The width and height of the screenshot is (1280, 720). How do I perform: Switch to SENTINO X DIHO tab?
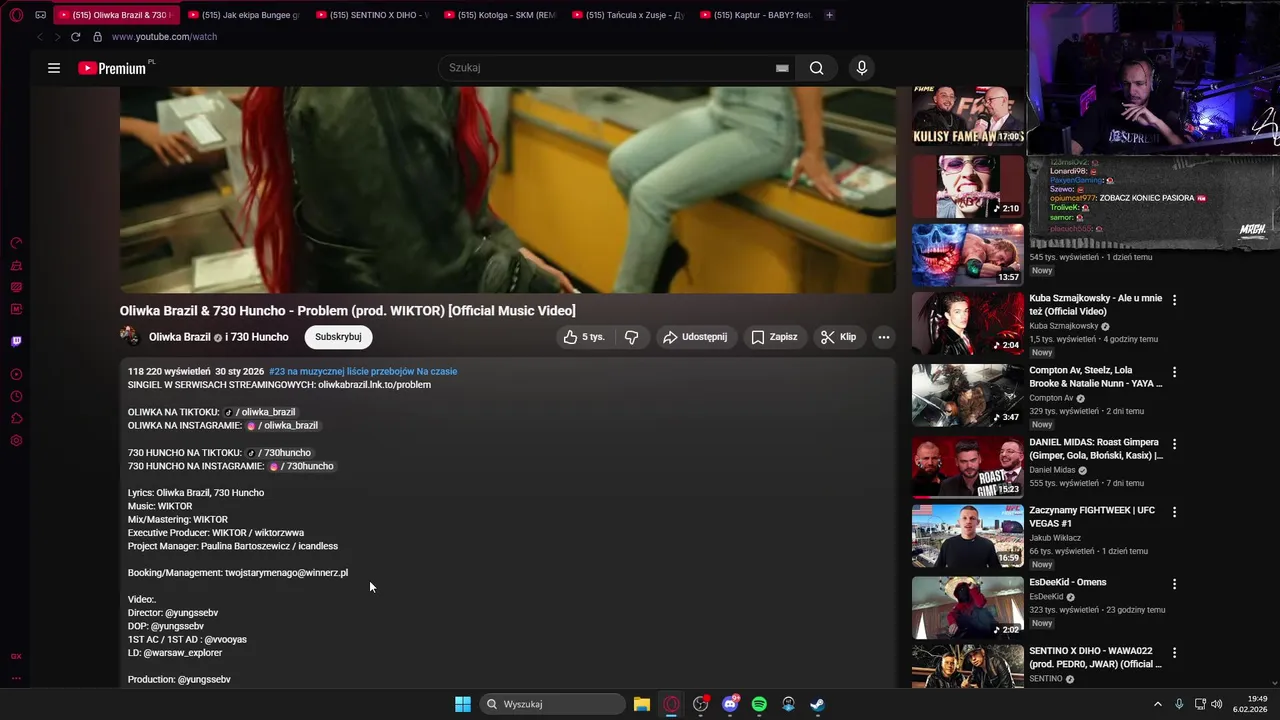click(372, 15)
